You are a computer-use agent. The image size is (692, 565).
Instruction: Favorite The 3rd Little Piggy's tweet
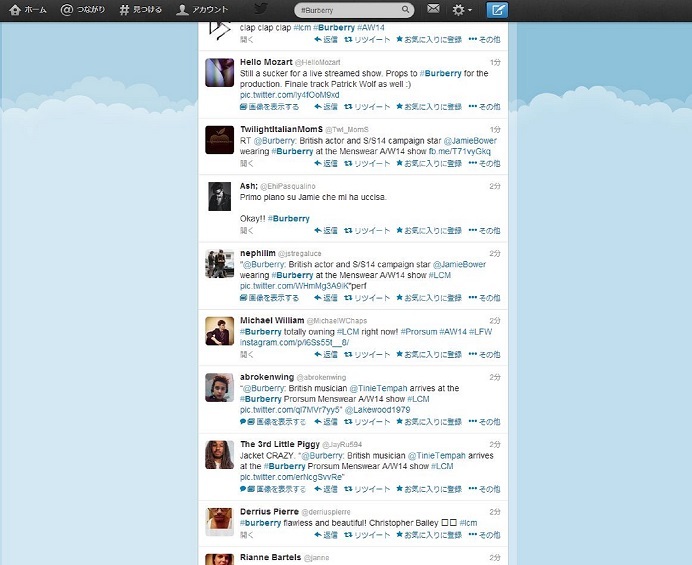(429, 489)
